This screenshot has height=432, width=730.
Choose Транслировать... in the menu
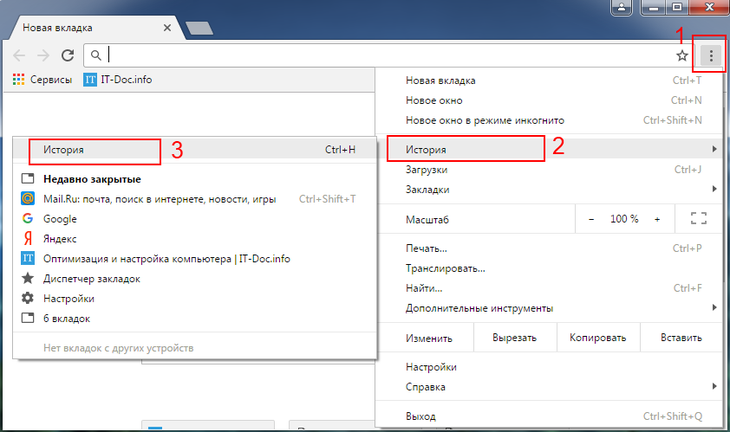[549, 269]
